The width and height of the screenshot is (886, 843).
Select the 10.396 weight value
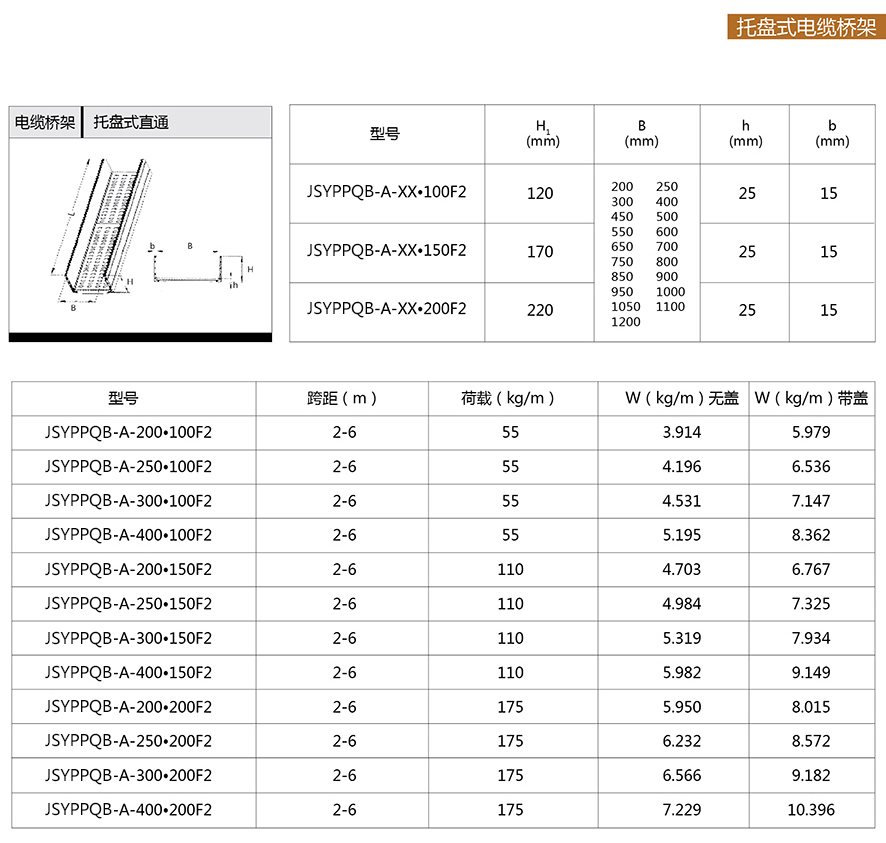[x=810, y=810]
